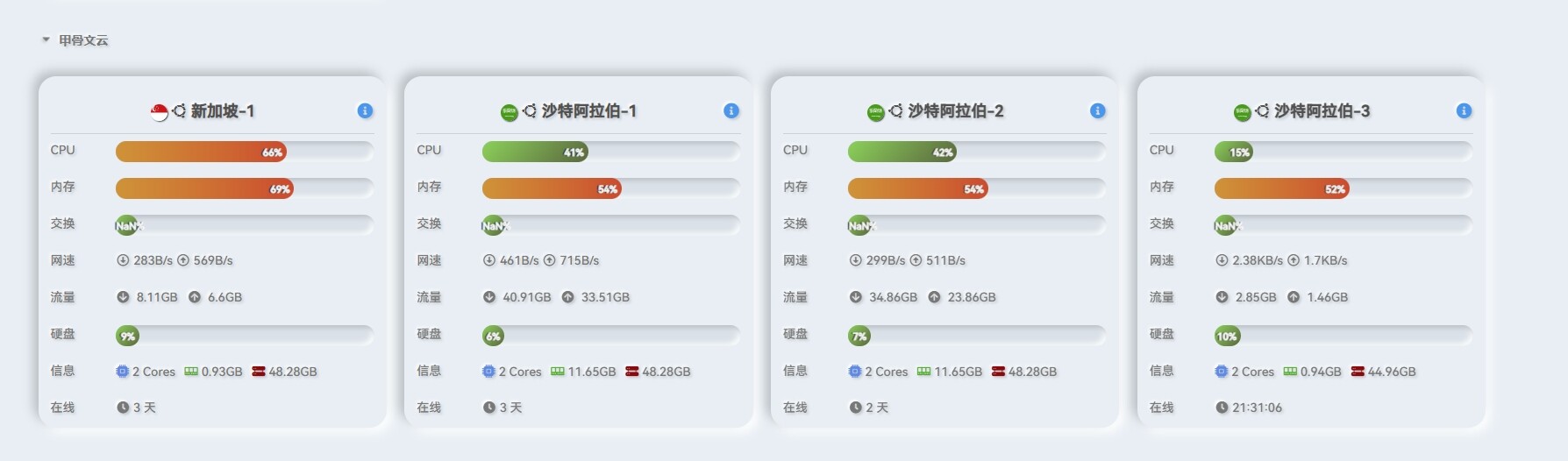The width and height of the screenshot is (1568, 461).
Task: Click the 6% disk bar on 沙特阿拉伯-1
Action: (493, 336)
